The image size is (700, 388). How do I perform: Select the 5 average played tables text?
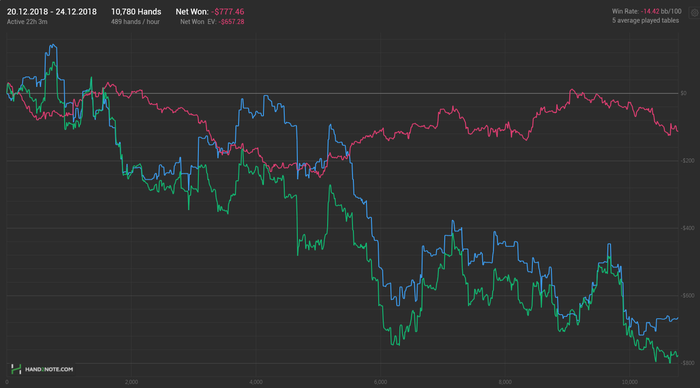645,21
